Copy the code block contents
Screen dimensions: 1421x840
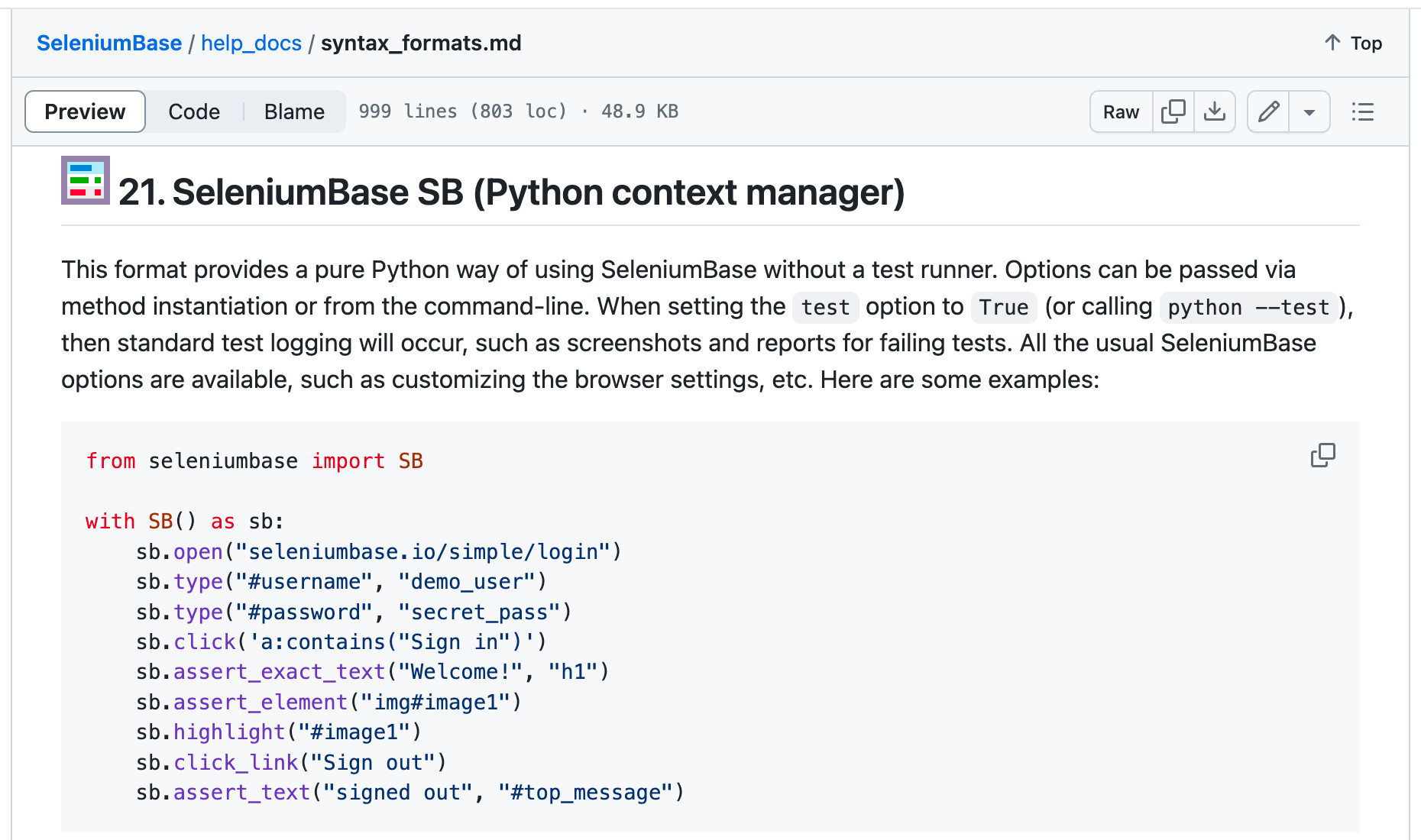point(1322,455)
